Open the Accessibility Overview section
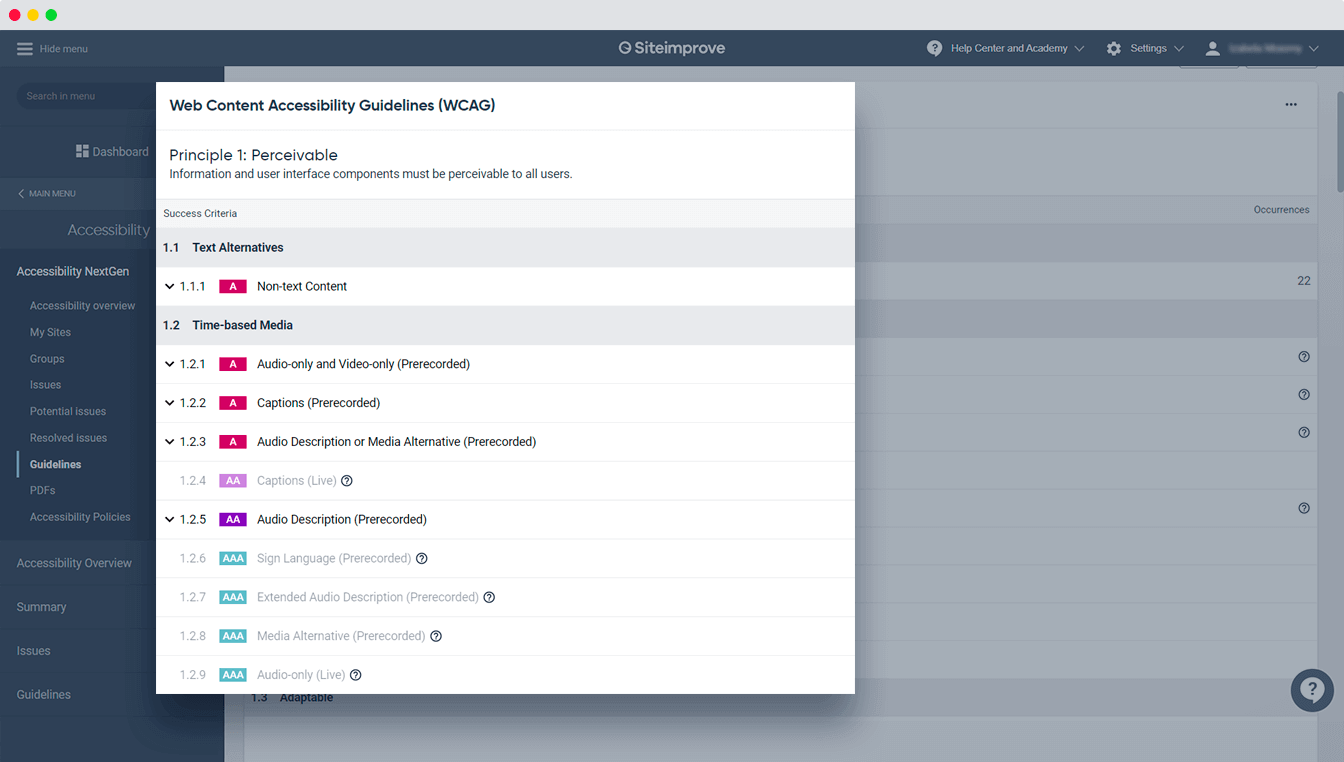This screenshot has height=762, width=1344. 74,563
